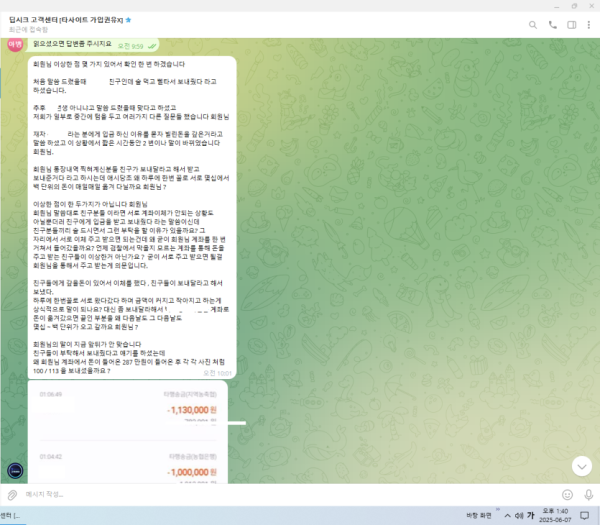Open the Windows notification center icon

coord(584,515)
